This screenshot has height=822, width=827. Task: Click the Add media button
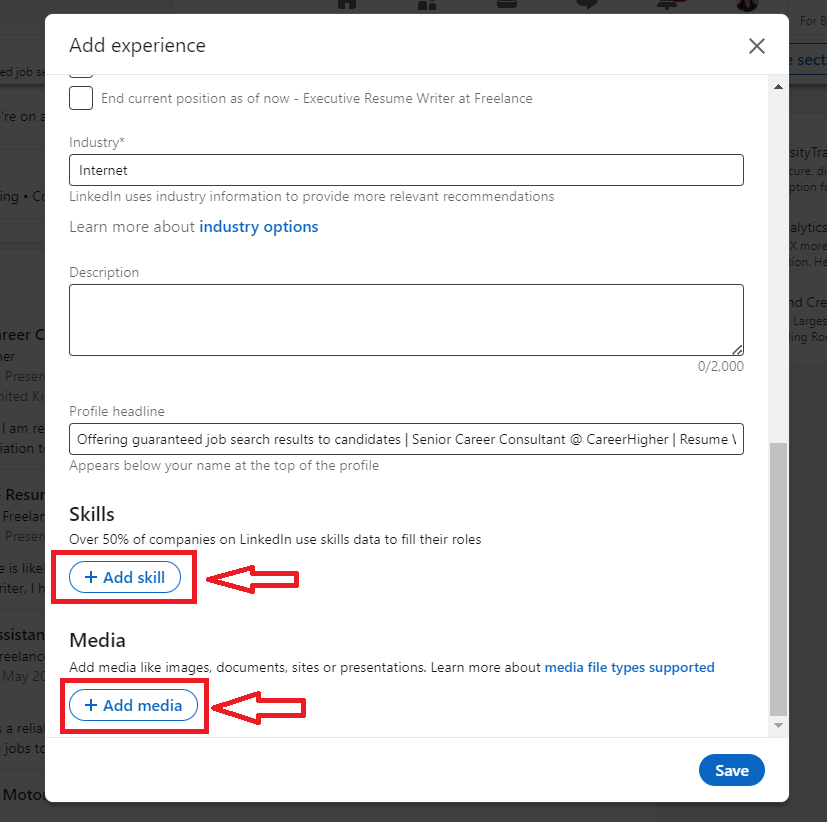pos(133,705)
